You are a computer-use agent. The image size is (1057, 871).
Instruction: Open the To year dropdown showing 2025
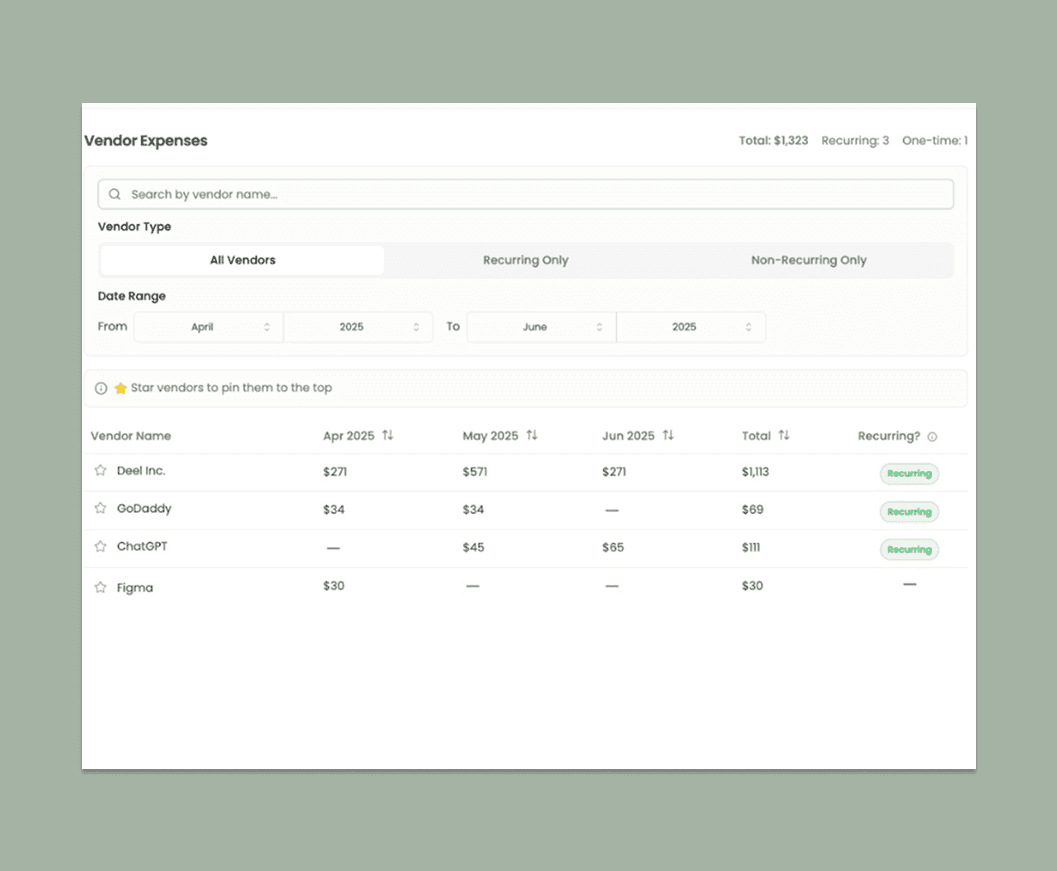click(x=691, y=326)
